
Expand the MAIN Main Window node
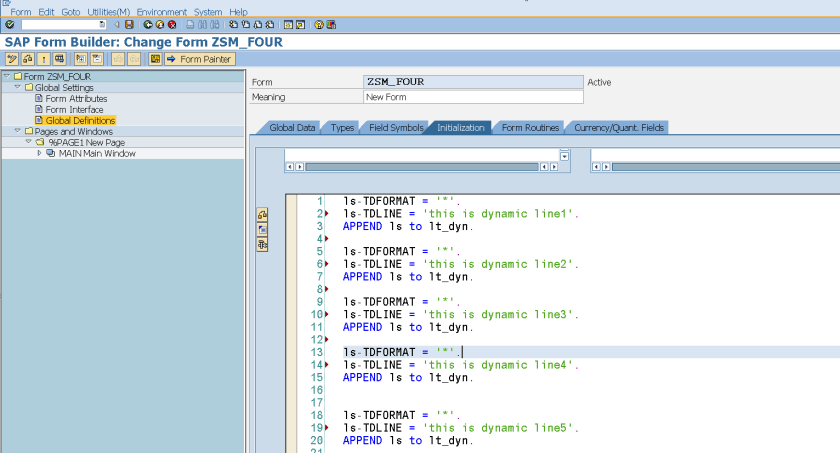coord(39,153)
